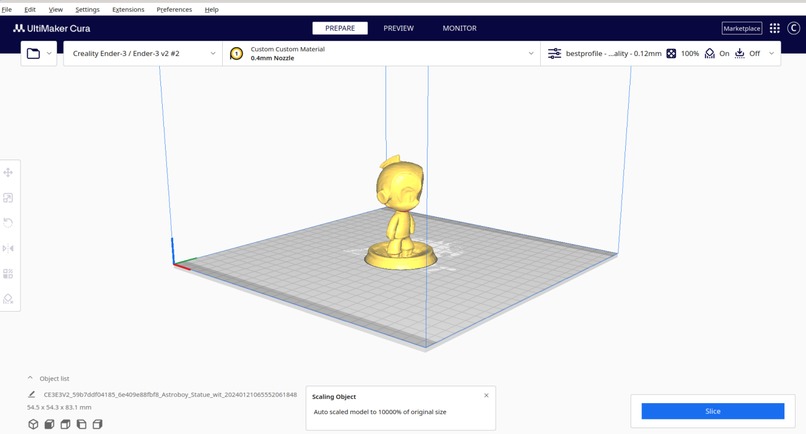This screenshot has height=434, width=806.
Task: Open the Settings menu
Action: tap(87, 9)
